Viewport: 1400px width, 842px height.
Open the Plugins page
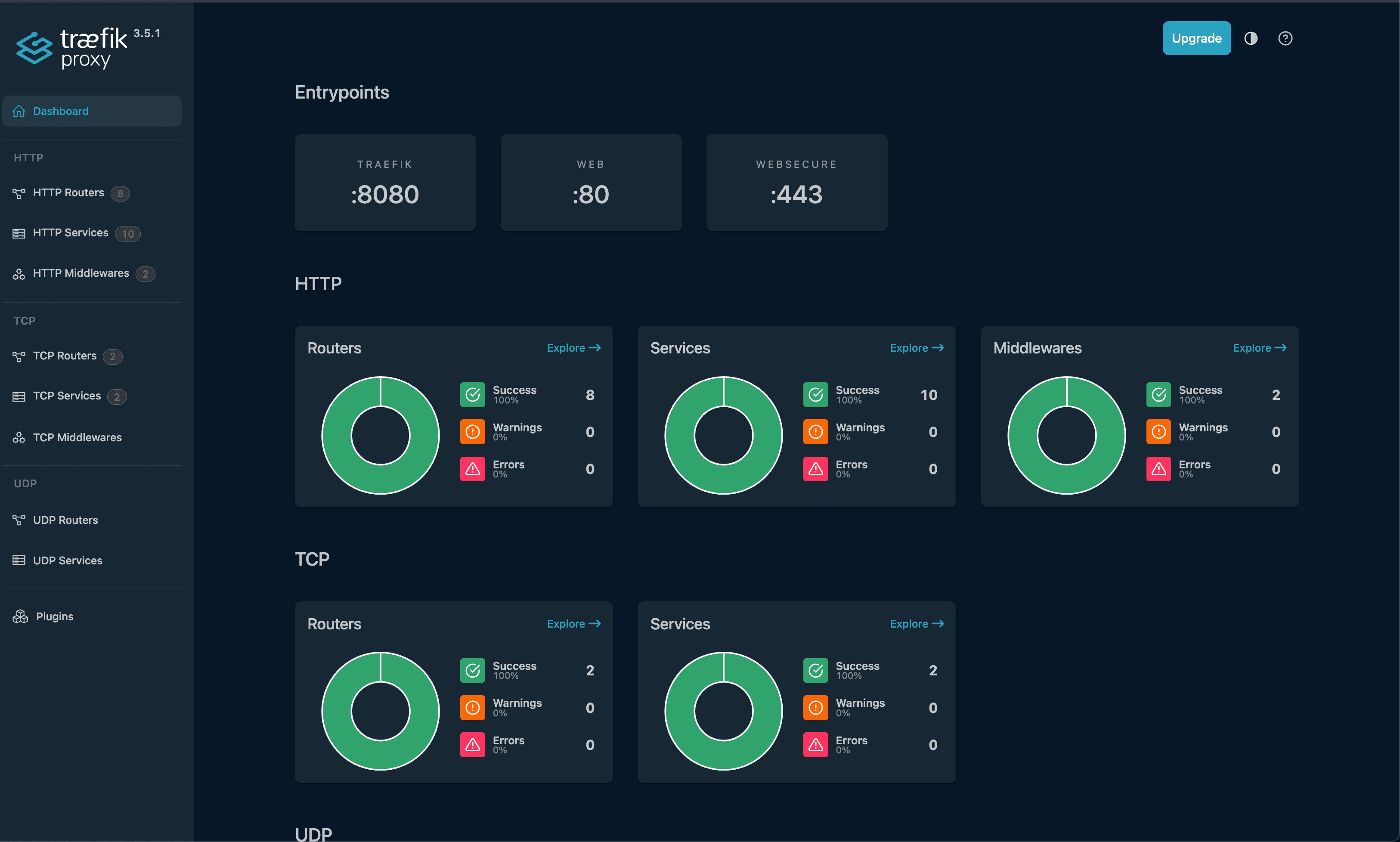pyautogui.click(x=92, y=617)
